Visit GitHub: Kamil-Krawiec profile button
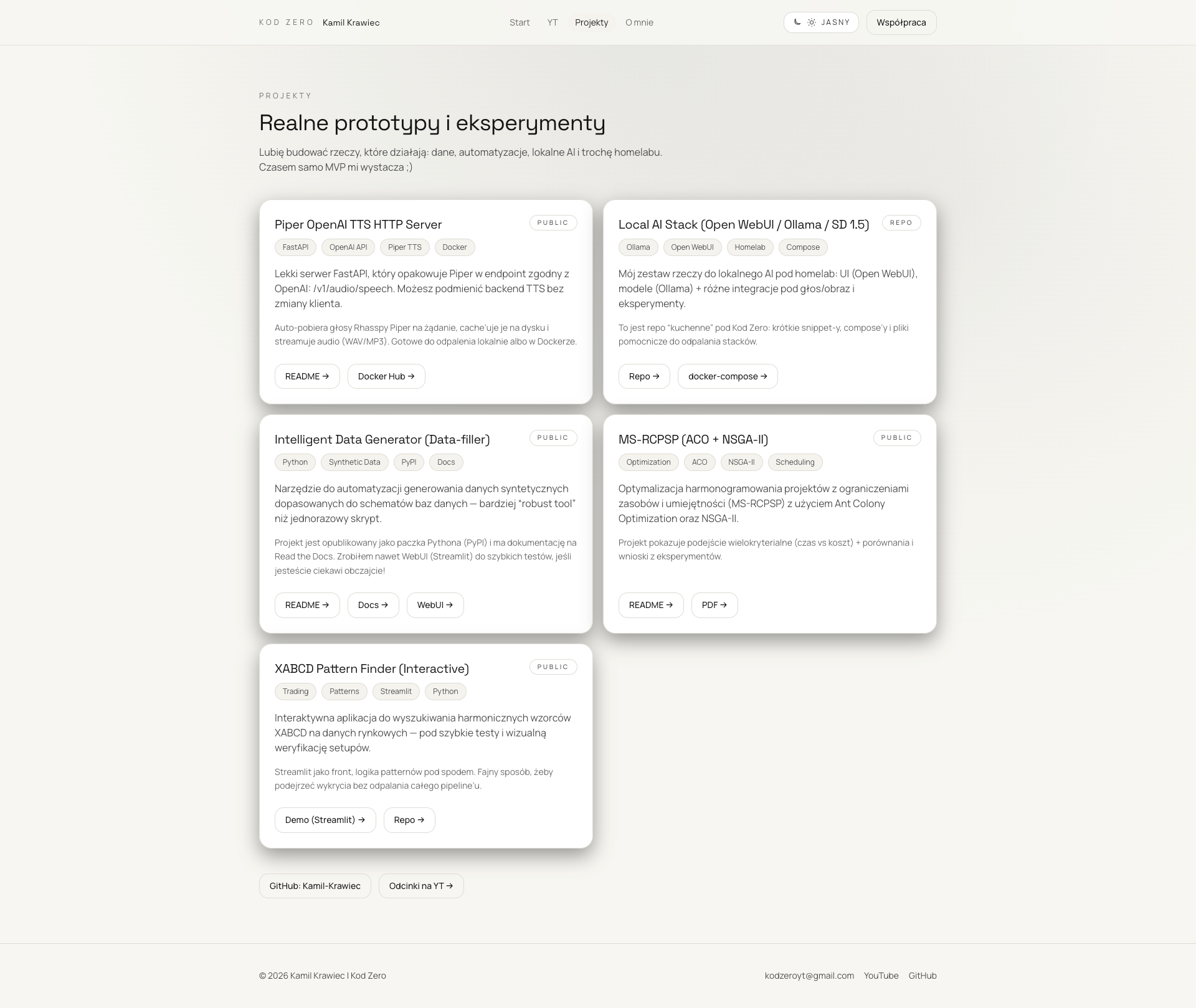 315,886
